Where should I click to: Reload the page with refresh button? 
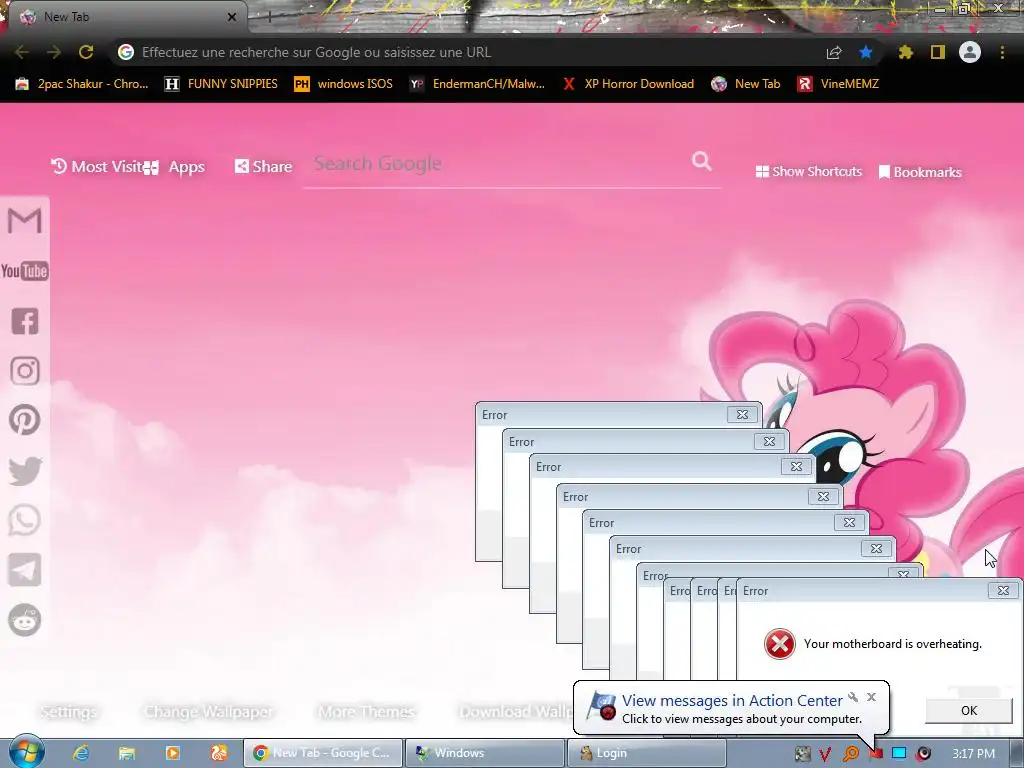click(x=86, y=52)
